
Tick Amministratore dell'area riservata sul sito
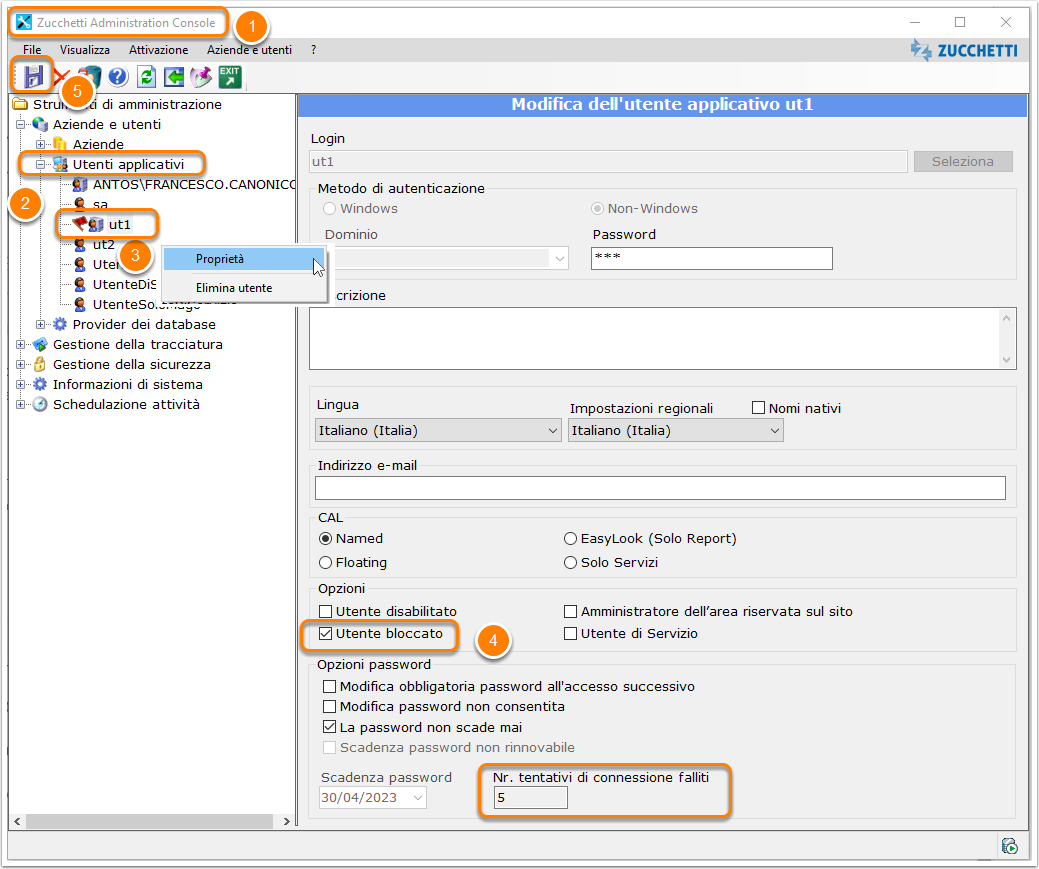pyautogui.click(x=571, y=611)
